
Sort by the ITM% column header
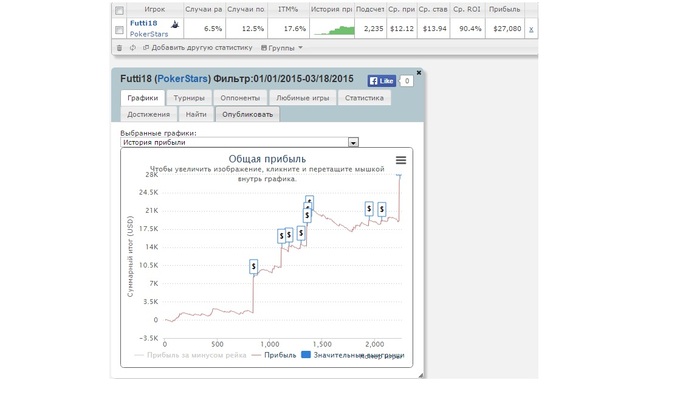288,9
